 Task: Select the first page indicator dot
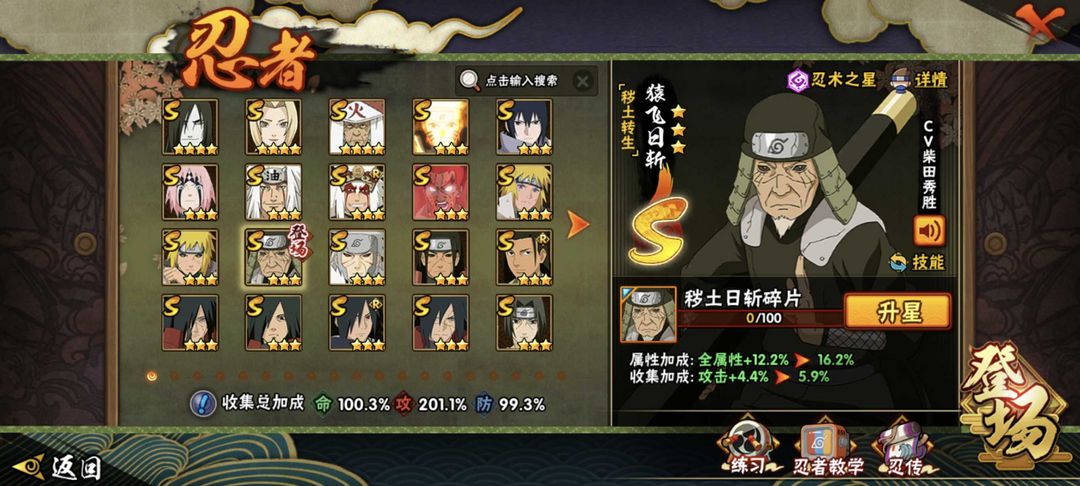[x=152, y=376]
